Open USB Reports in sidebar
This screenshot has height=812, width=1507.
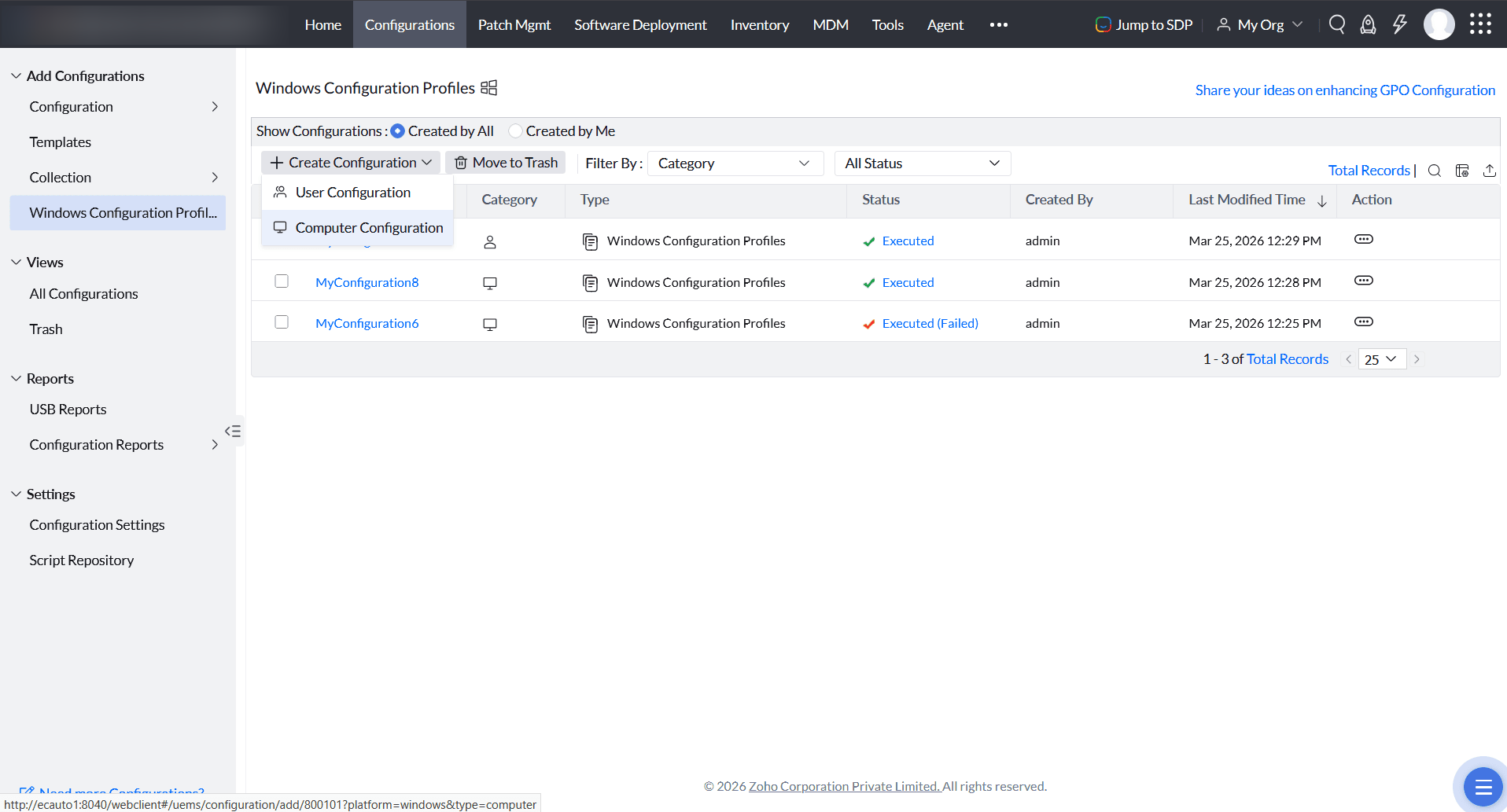[x=68, y=410]
